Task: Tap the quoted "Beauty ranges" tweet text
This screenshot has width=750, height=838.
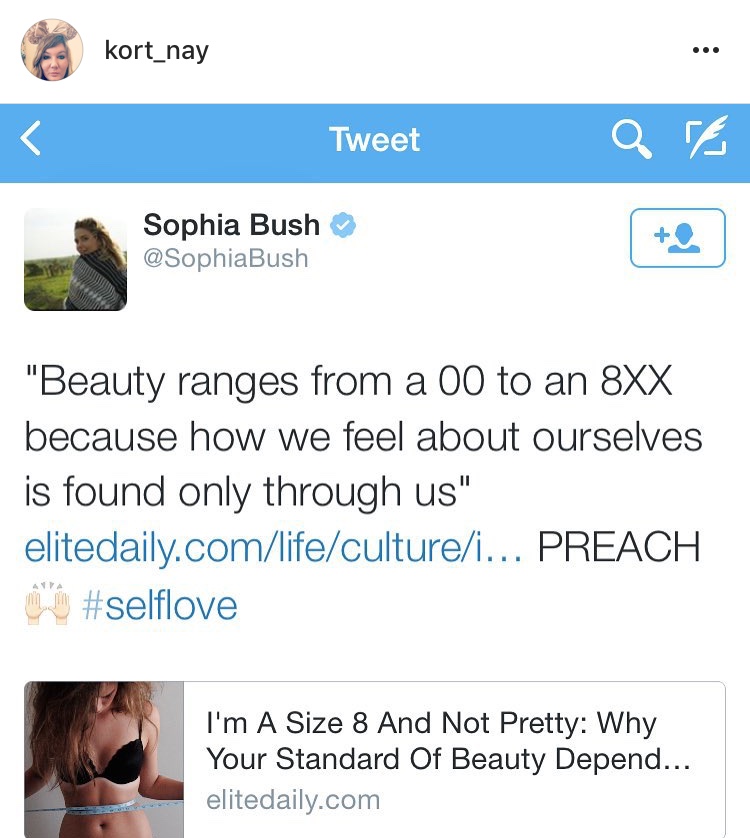Action: (x=362, y=436)
